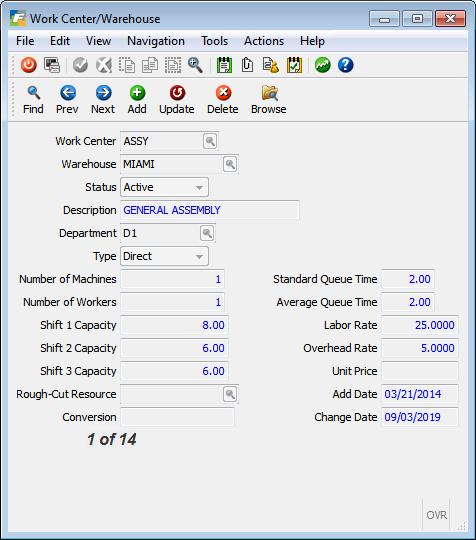Click the Description field
The height and width of the screenshot is (540, 476).
point(210,210)
